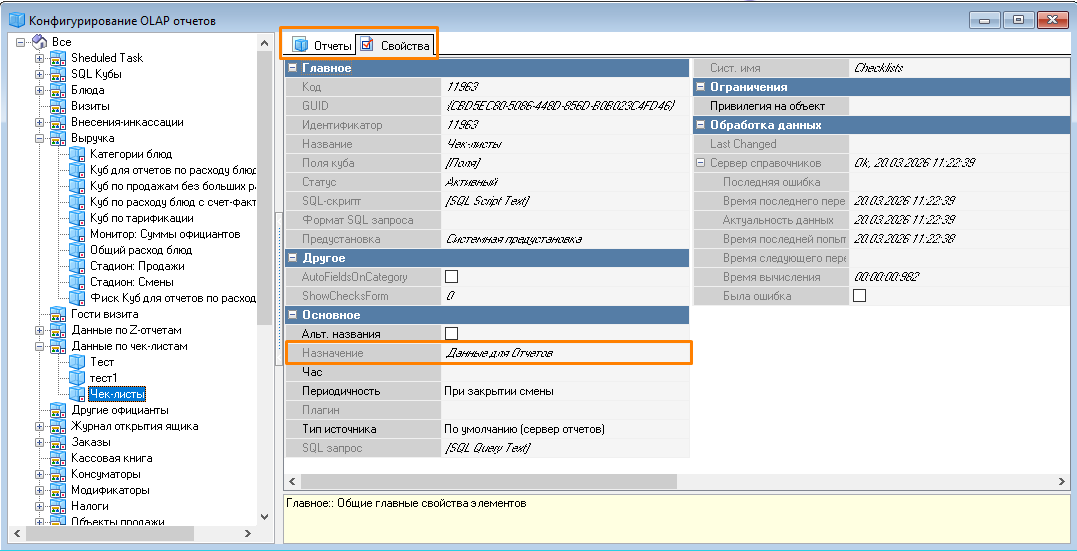This screenshot has width=1077, height=551.
Task: Enable the Альт. названия checkbox
Action: [452, 334]
